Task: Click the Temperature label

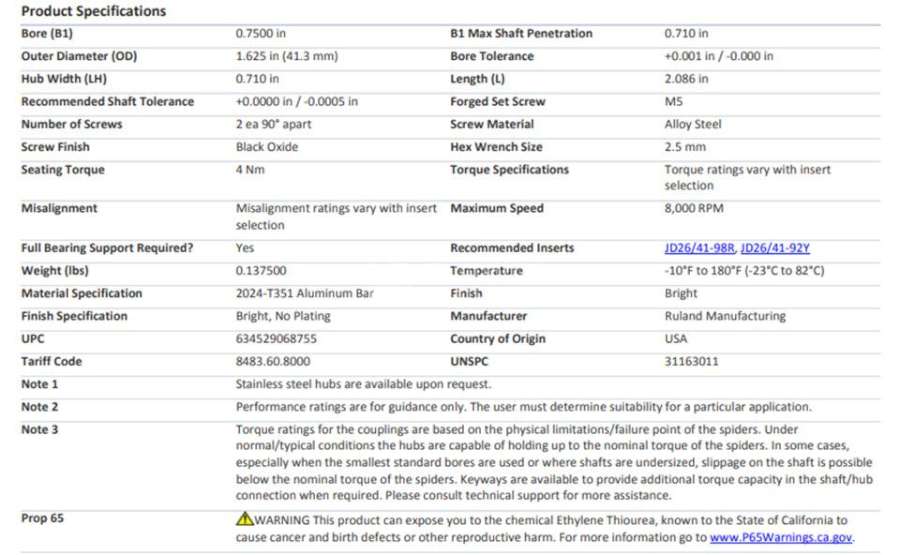Action: click(x=487, y=270)
